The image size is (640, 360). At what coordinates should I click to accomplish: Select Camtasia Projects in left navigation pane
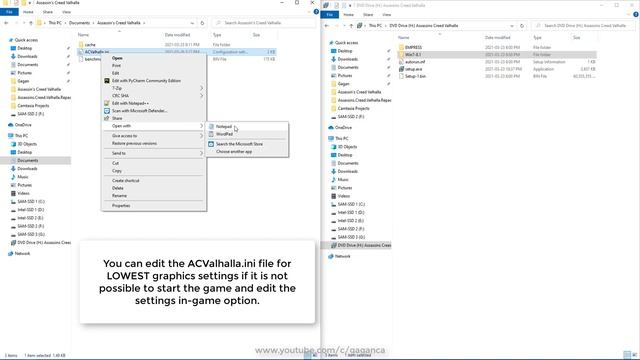pyautogui.click(x=33, y=106)
